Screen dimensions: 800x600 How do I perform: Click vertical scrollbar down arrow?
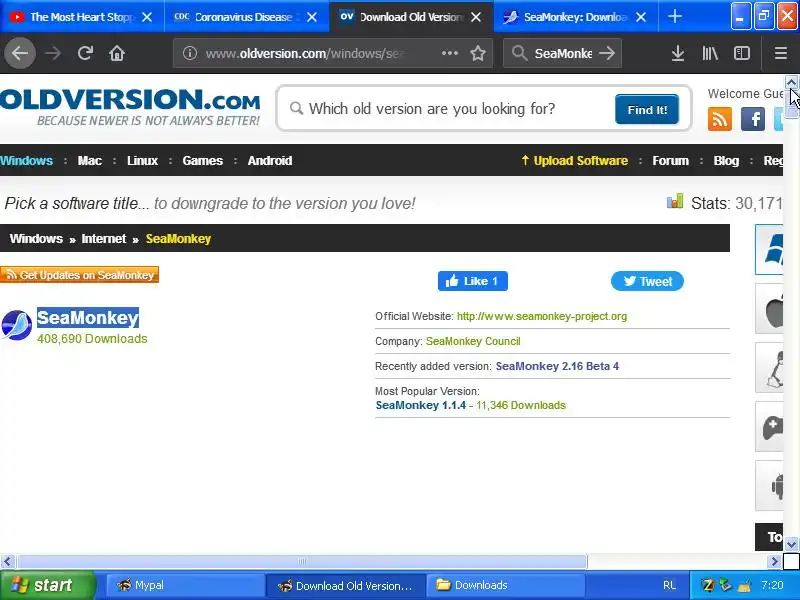click(x=791, y=544)
